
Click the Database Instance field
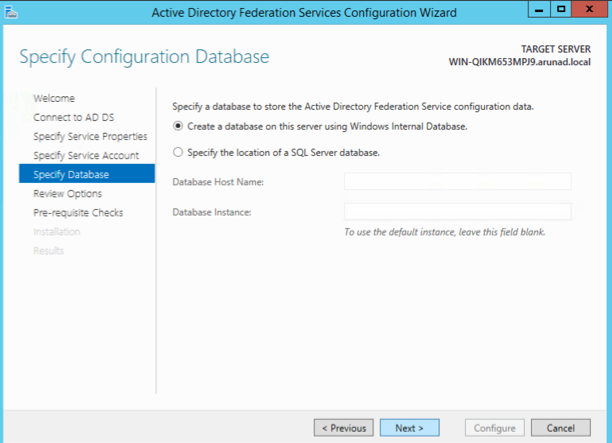click(x=457, y=212)
